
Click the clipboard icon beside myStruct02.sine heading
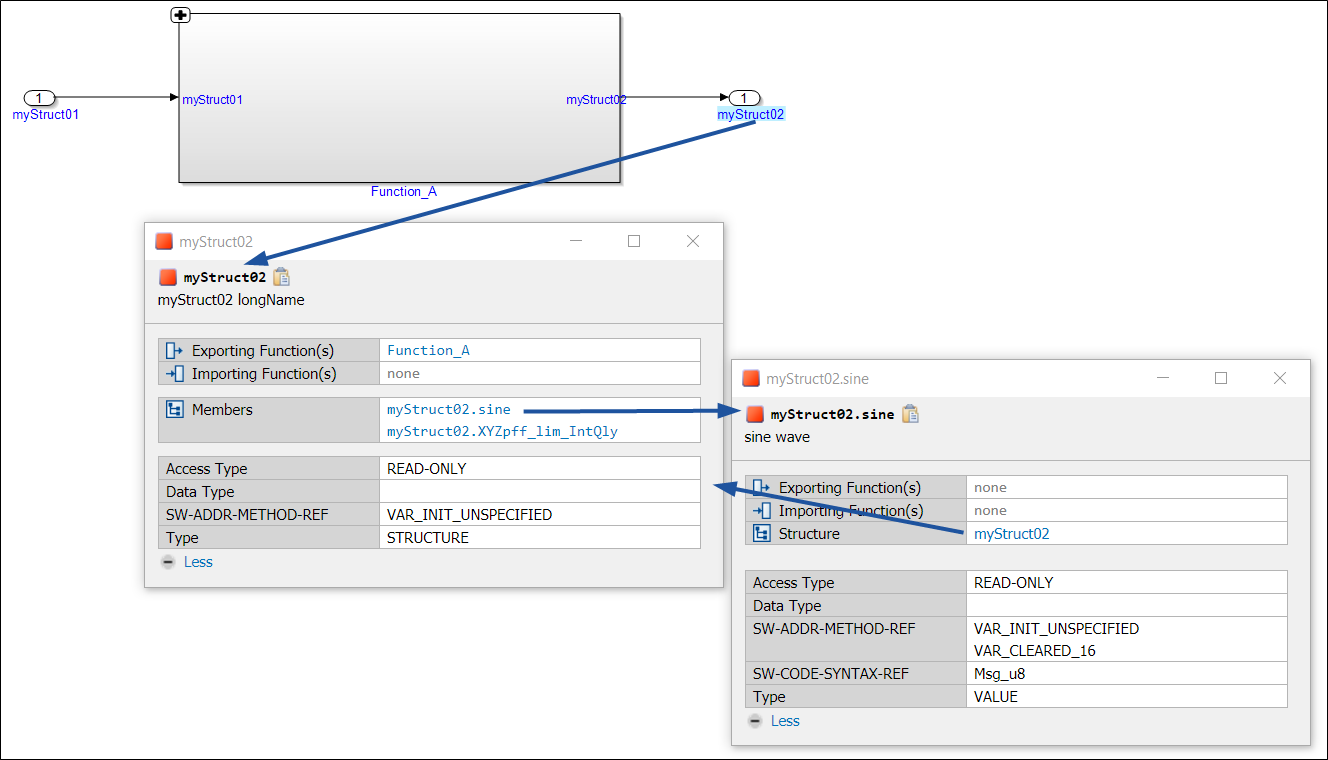point(910,414)
